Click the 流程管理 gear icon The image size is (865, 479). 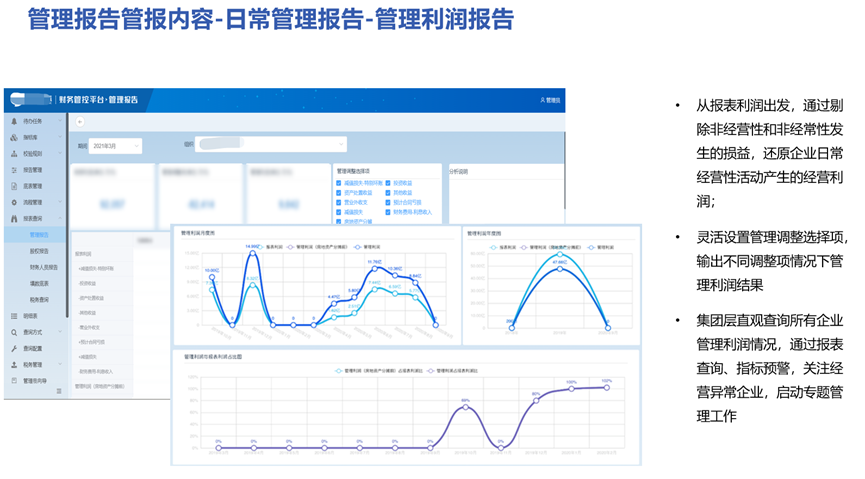pos(14,202)
